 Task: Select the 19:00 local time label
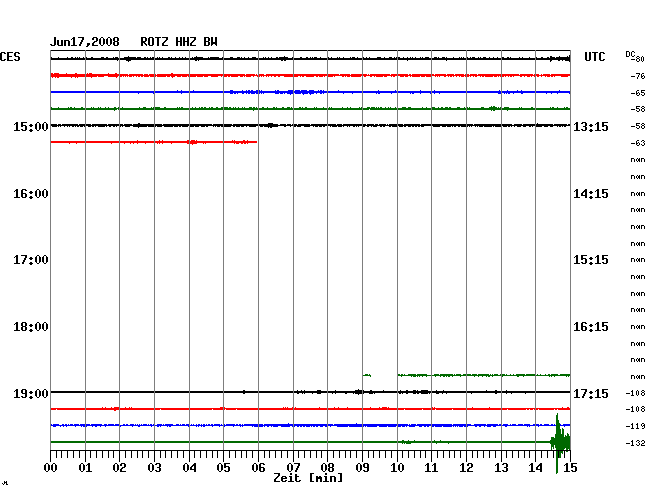tap(31, 393)
